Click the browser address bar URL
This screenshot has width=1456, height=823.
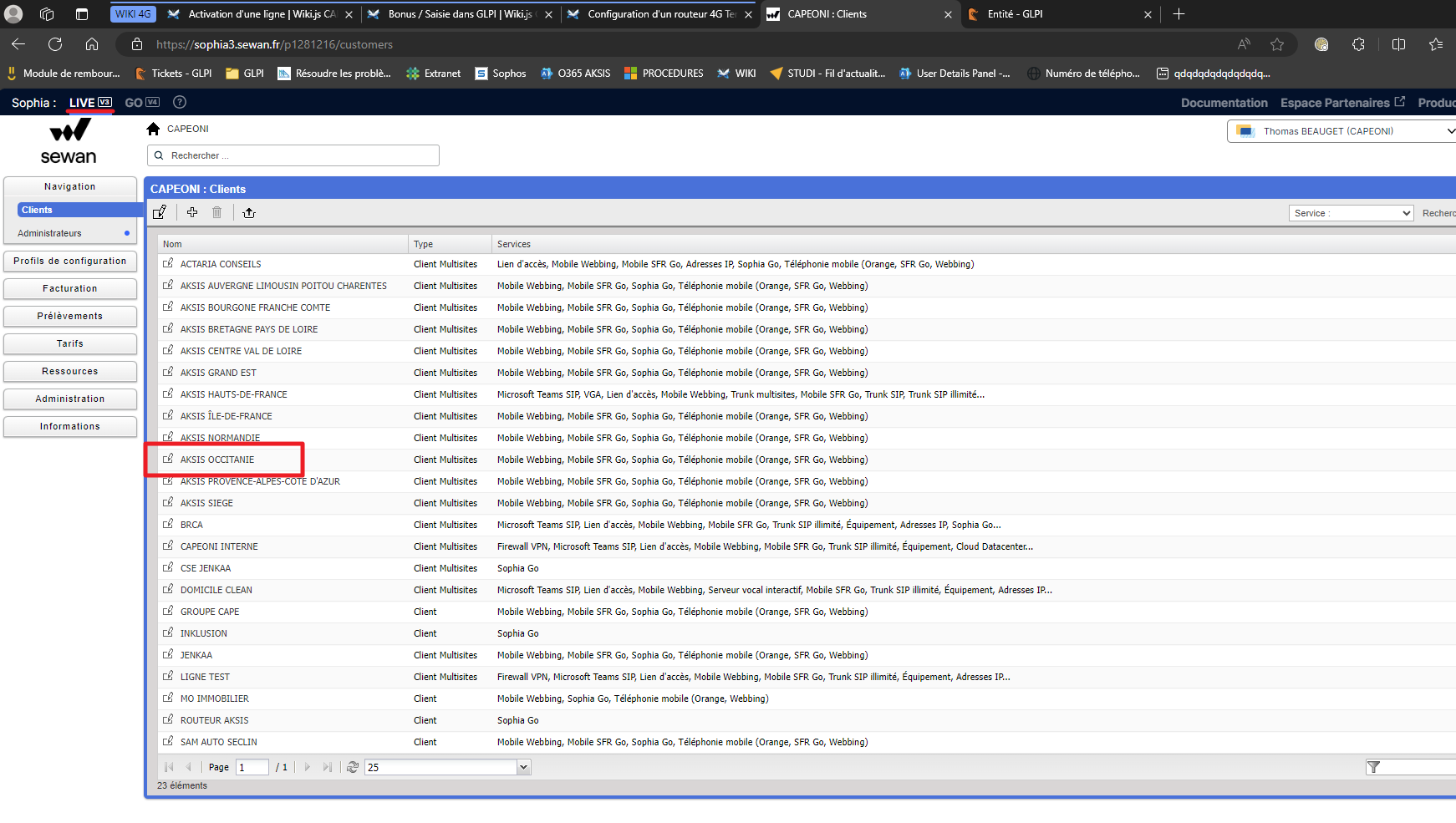click(274, 44)
